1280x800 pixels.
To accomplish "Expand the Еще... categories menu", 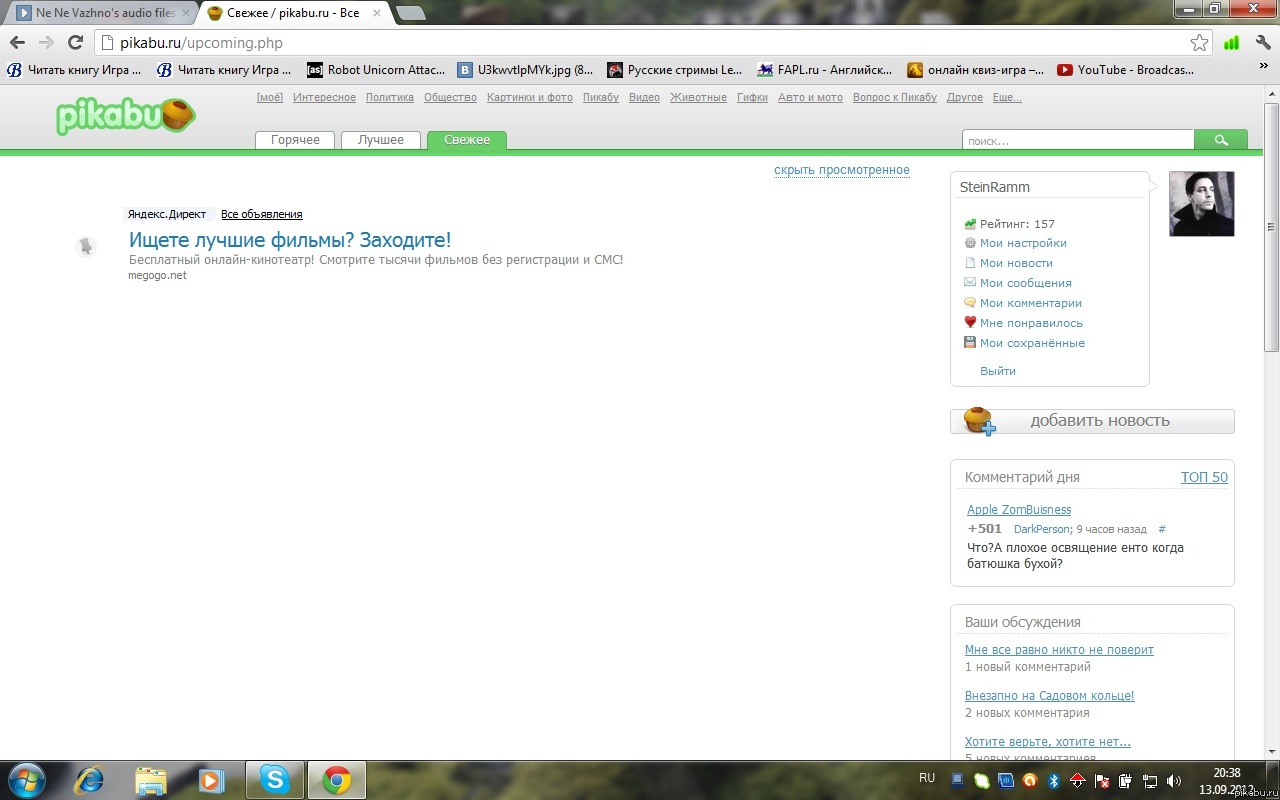I will [1007, 98].
